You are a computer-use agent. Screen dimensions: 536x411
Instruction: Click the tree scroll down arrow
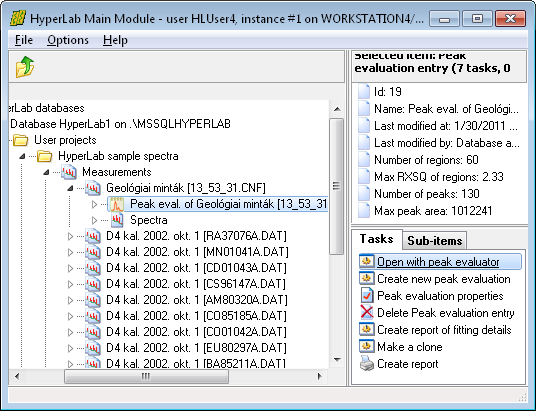337,360
